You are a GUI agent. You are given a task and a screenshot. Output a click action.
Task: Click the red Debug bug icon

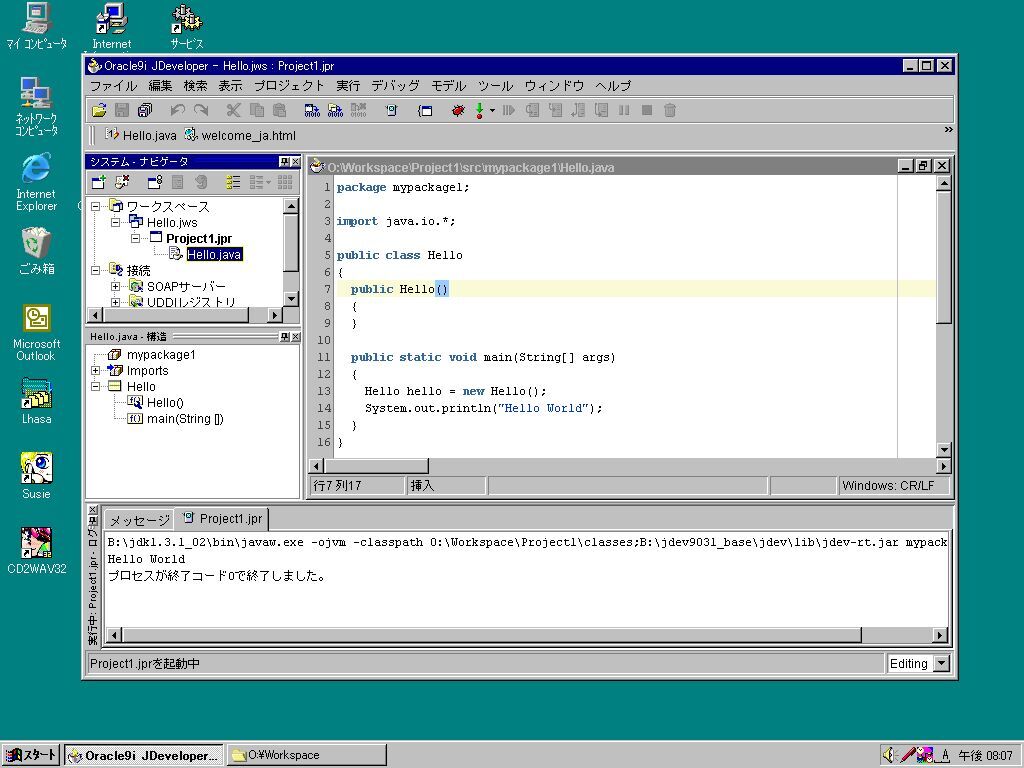click(x=458, y=110)
